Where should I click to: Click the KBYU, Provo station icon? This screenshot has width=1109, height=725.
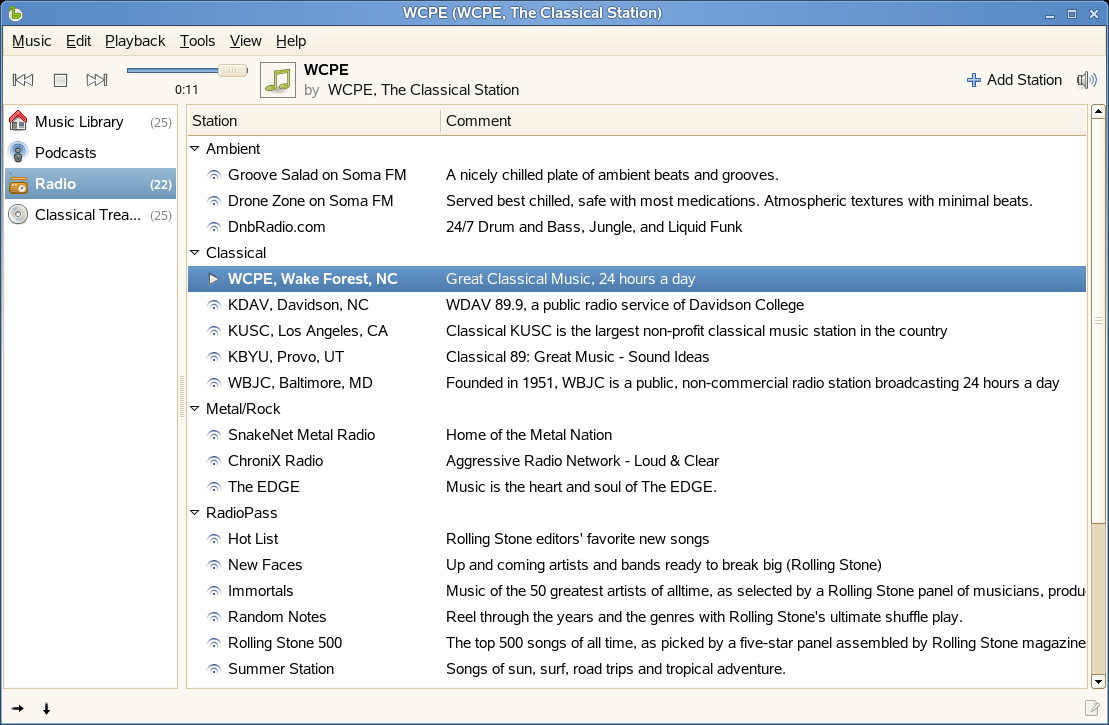click(214, 357)
